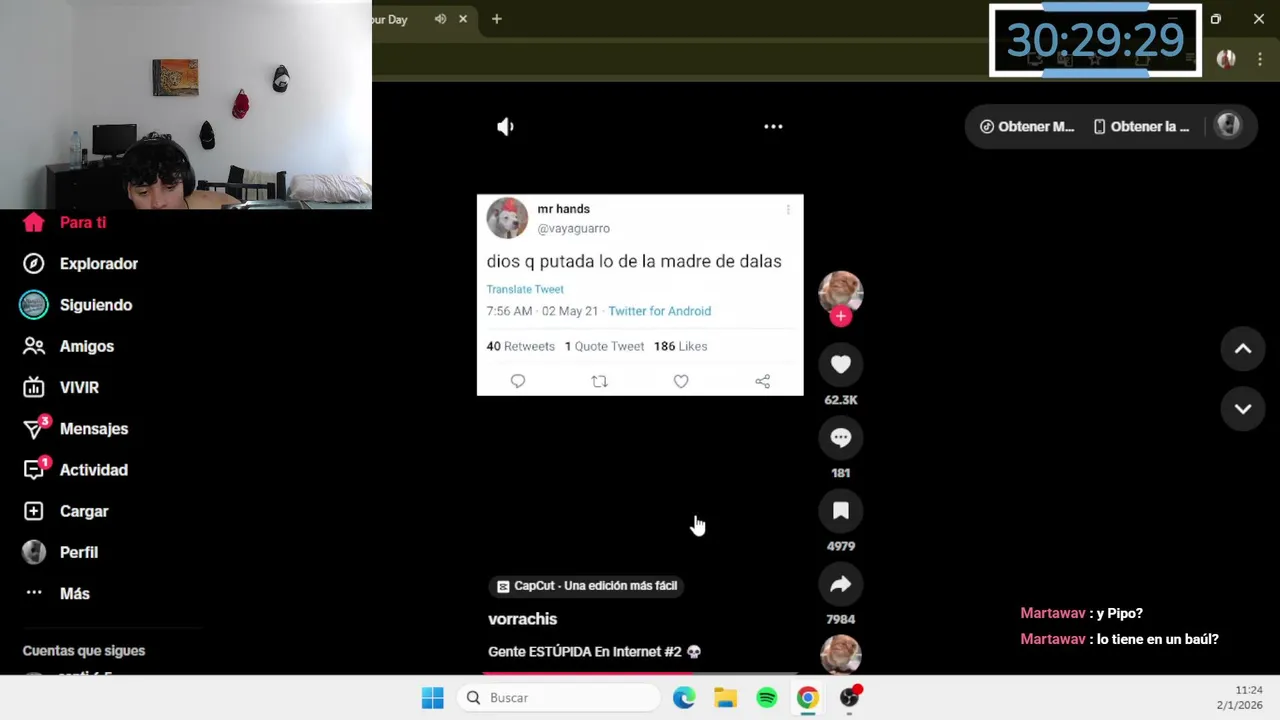Click the VIVIR live TV icon

point(34,387)
